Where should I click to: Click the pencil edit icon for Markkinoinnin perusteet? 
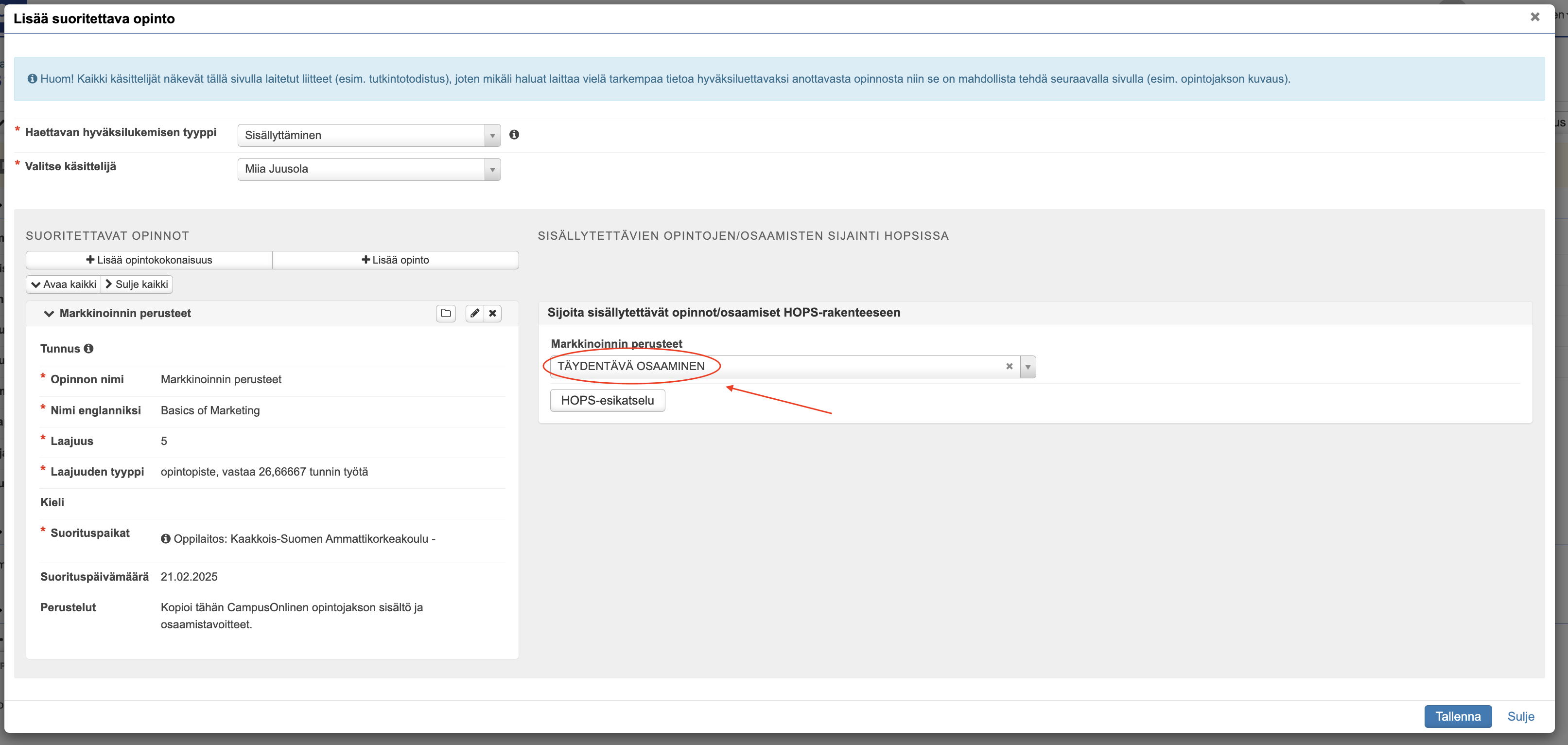click(x=475, y=313)
